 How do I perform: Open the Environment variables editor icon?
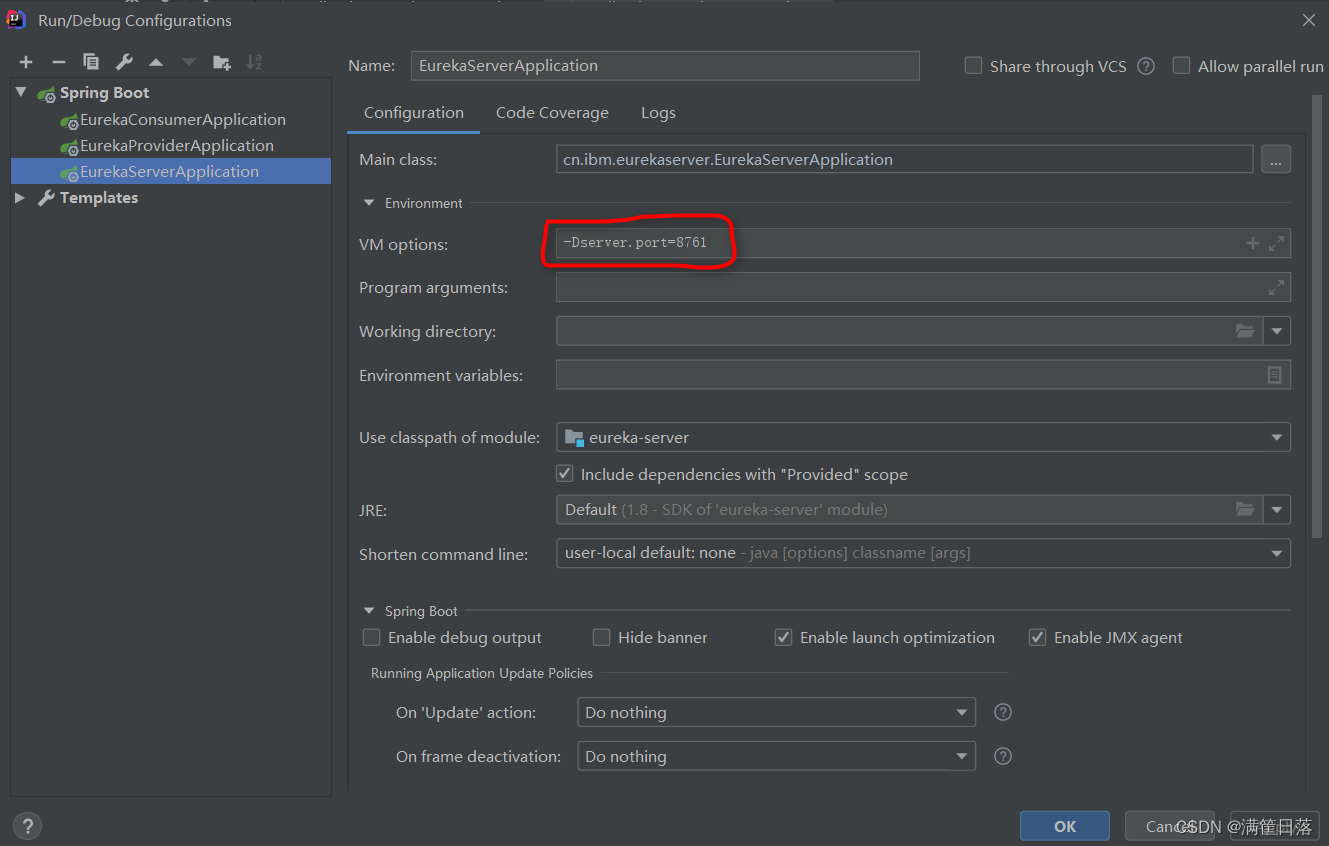point(1274,375)
